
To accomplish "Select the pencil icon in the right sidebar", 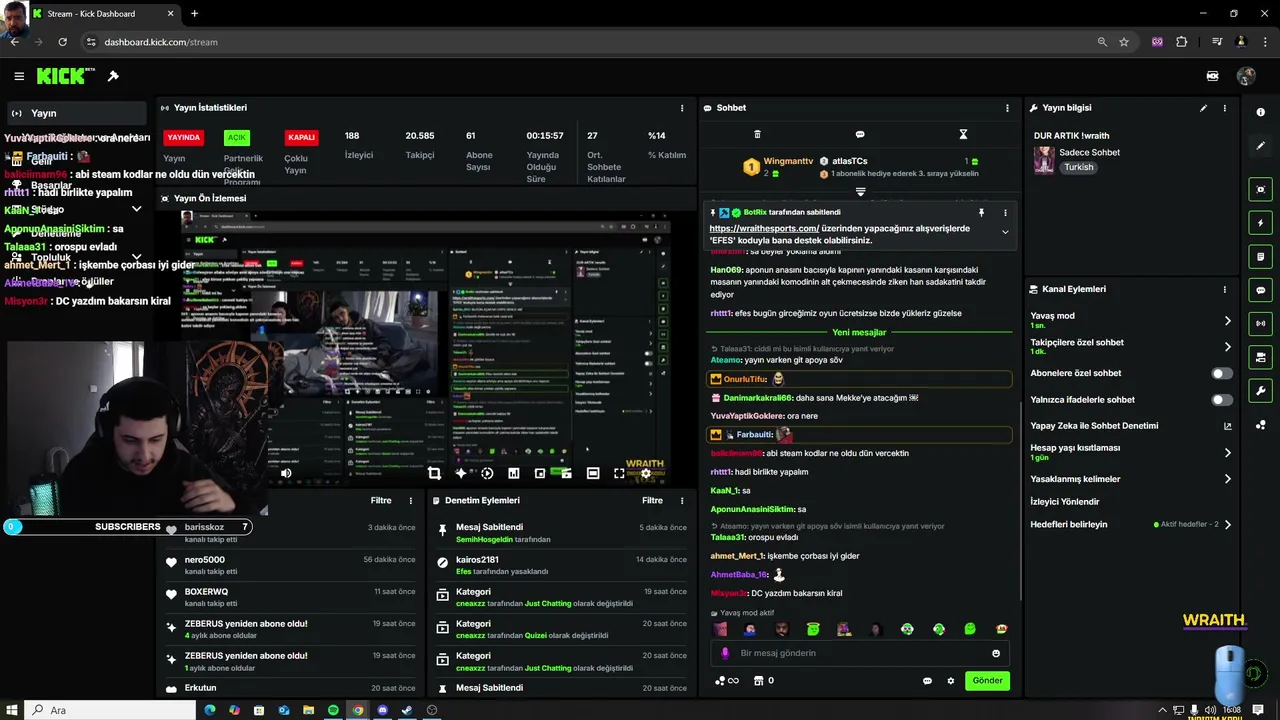I will pos(1260,145).
